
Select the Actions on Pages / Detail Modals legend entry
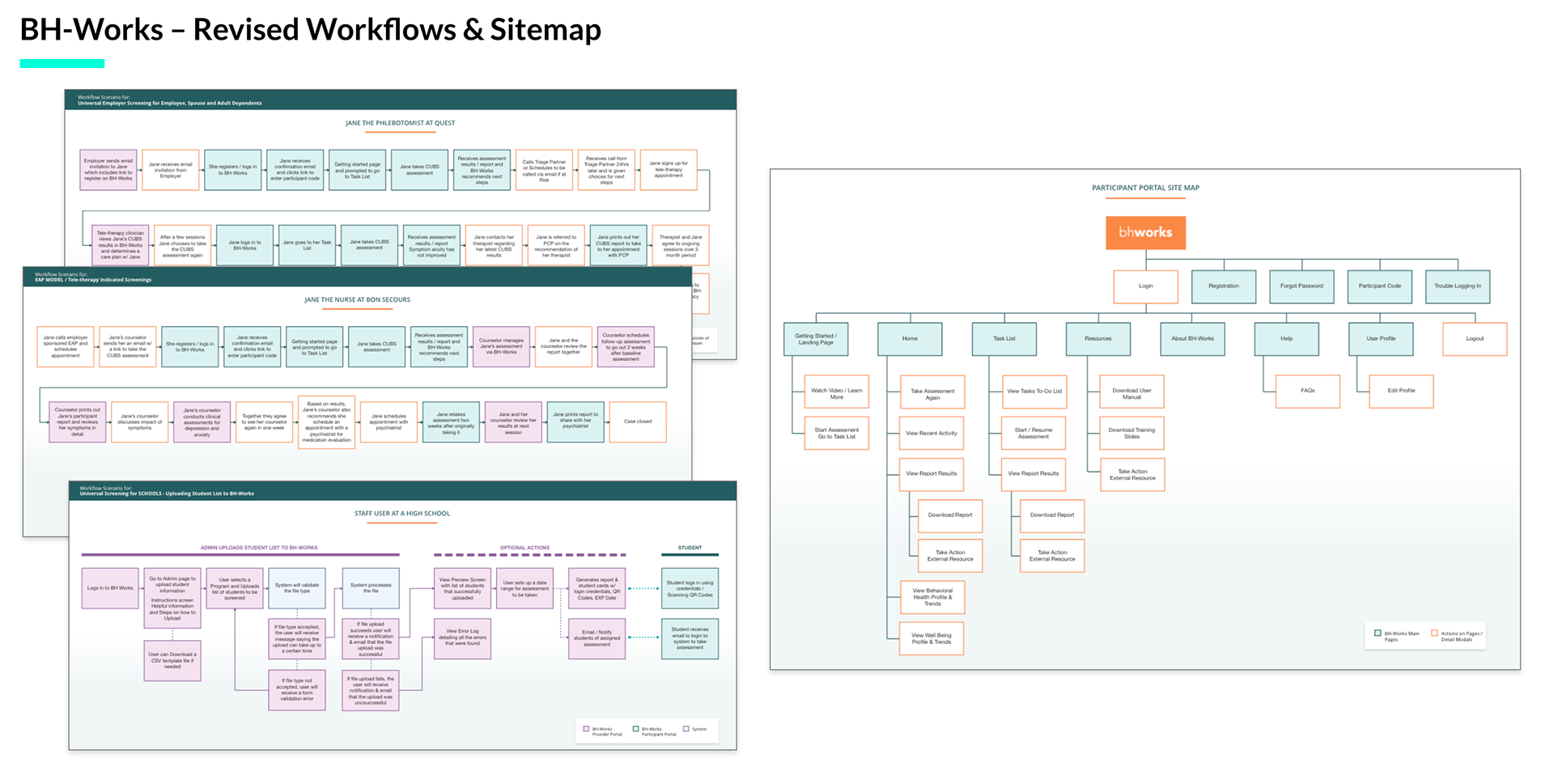coord(1457,636)
